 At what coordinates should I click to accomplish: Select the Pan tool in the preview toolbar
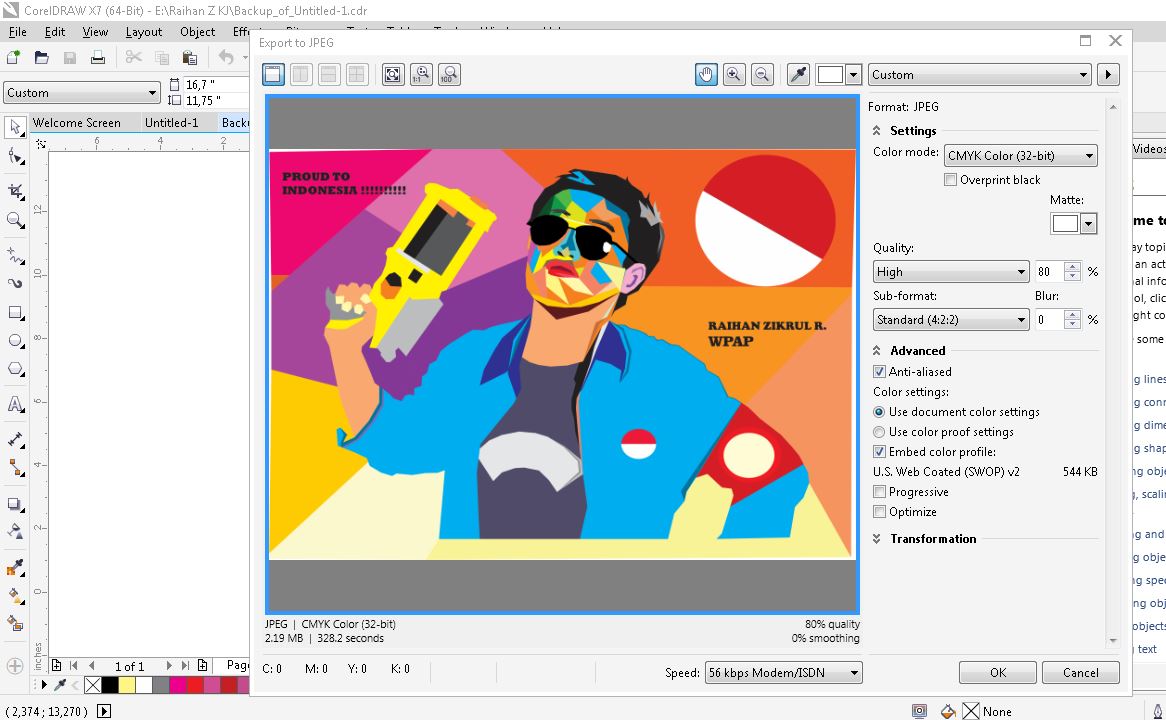(x=706, y=74)
